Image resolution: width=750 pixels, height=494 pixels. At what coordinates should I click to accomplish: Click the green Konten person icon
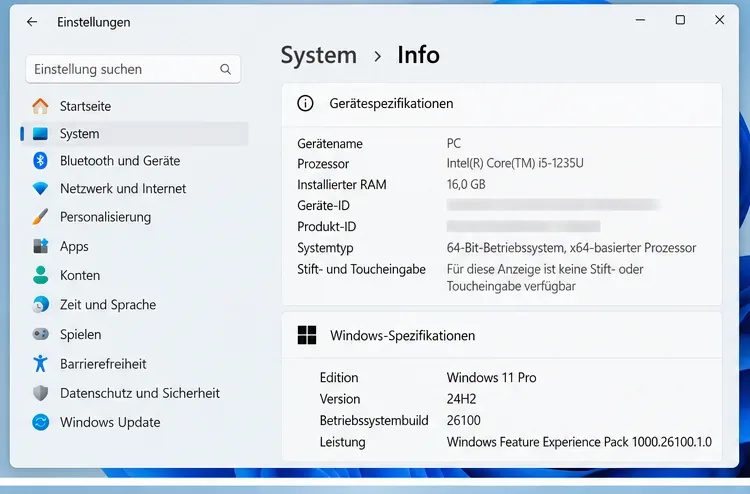pyautogui.click(x=41, y=275)
